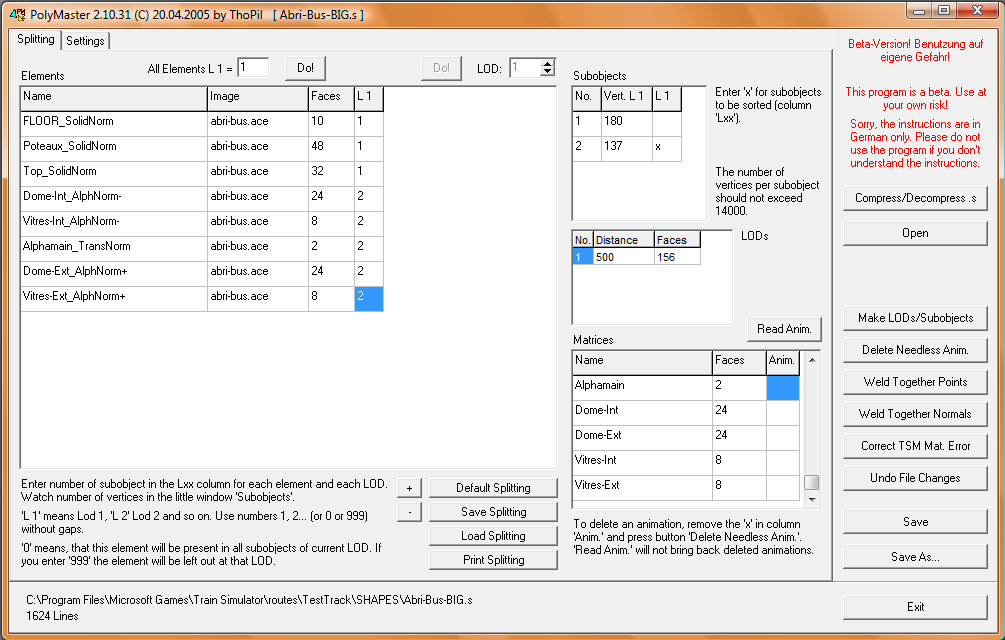Click Vert. L 1 value 180 in Subobjects
This screenshot has height=640, width=1005.
(626, 123)
